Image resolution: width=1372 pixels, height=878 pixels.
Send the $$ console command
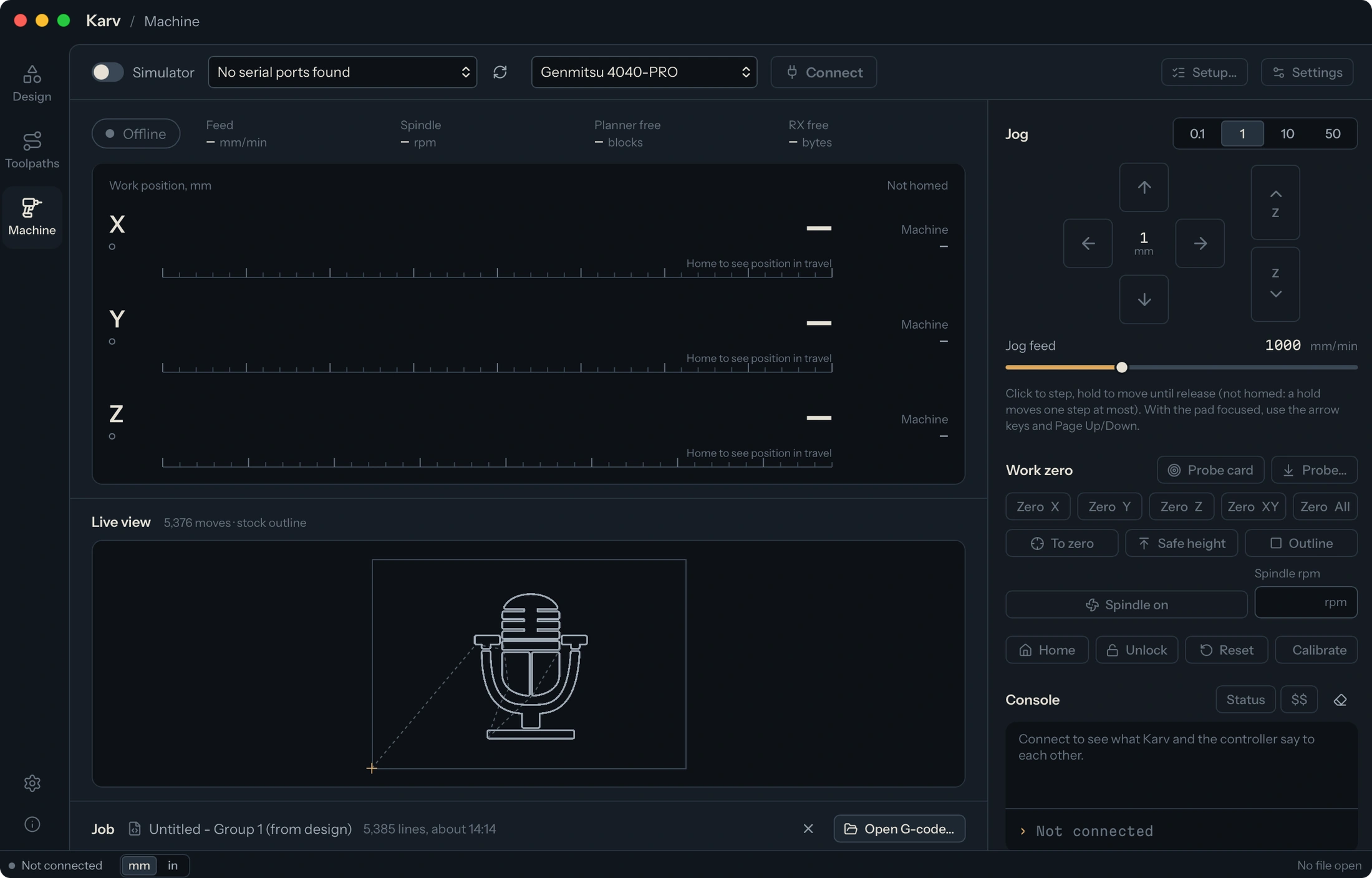click(1299, 700)
